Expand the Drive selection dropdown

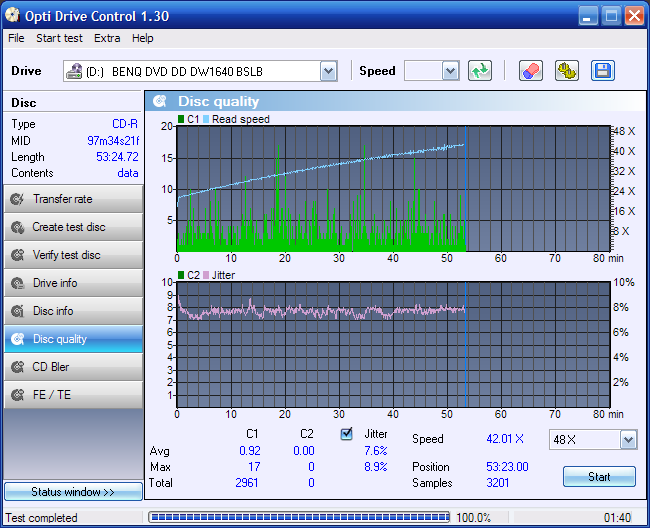click(x=329, y=71)
